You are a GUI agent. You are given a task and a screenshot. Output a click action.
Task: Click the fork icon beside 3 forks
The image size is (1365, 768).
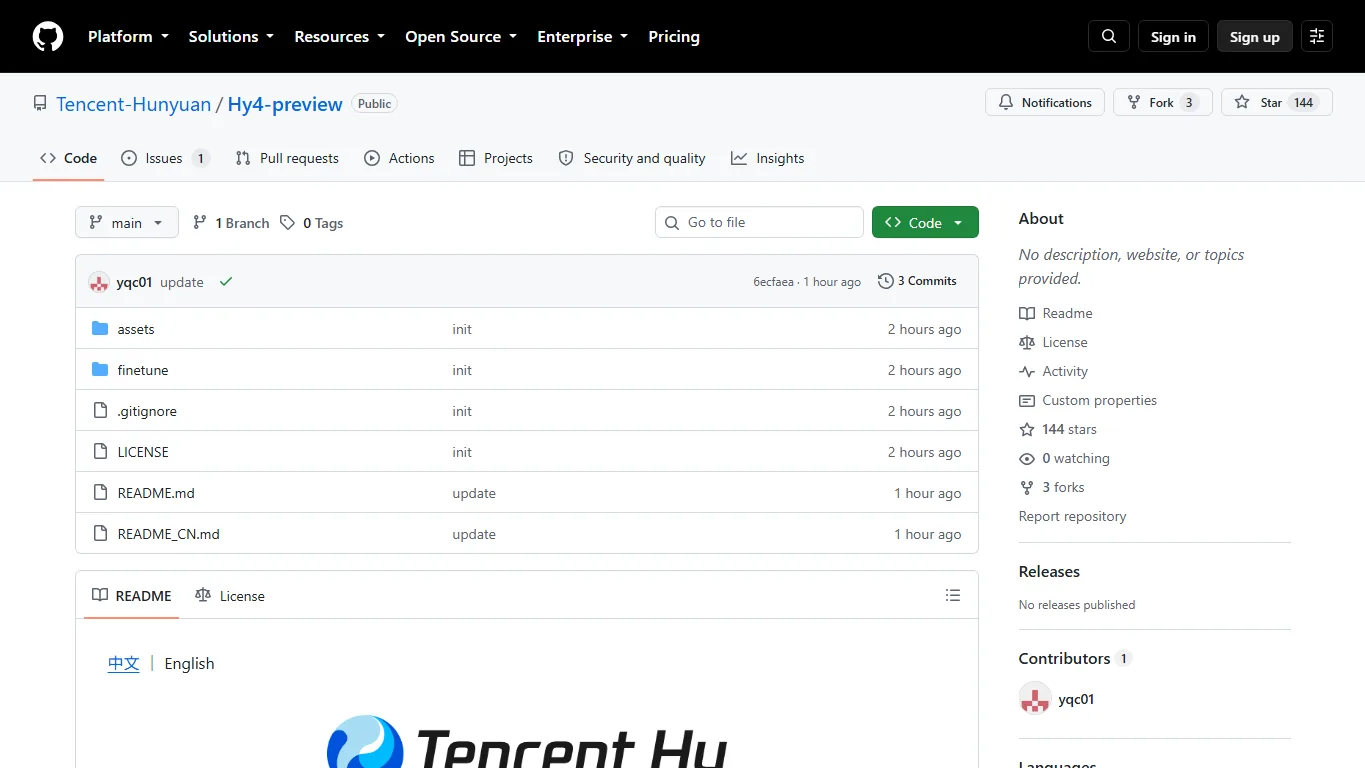[1027, 487]
